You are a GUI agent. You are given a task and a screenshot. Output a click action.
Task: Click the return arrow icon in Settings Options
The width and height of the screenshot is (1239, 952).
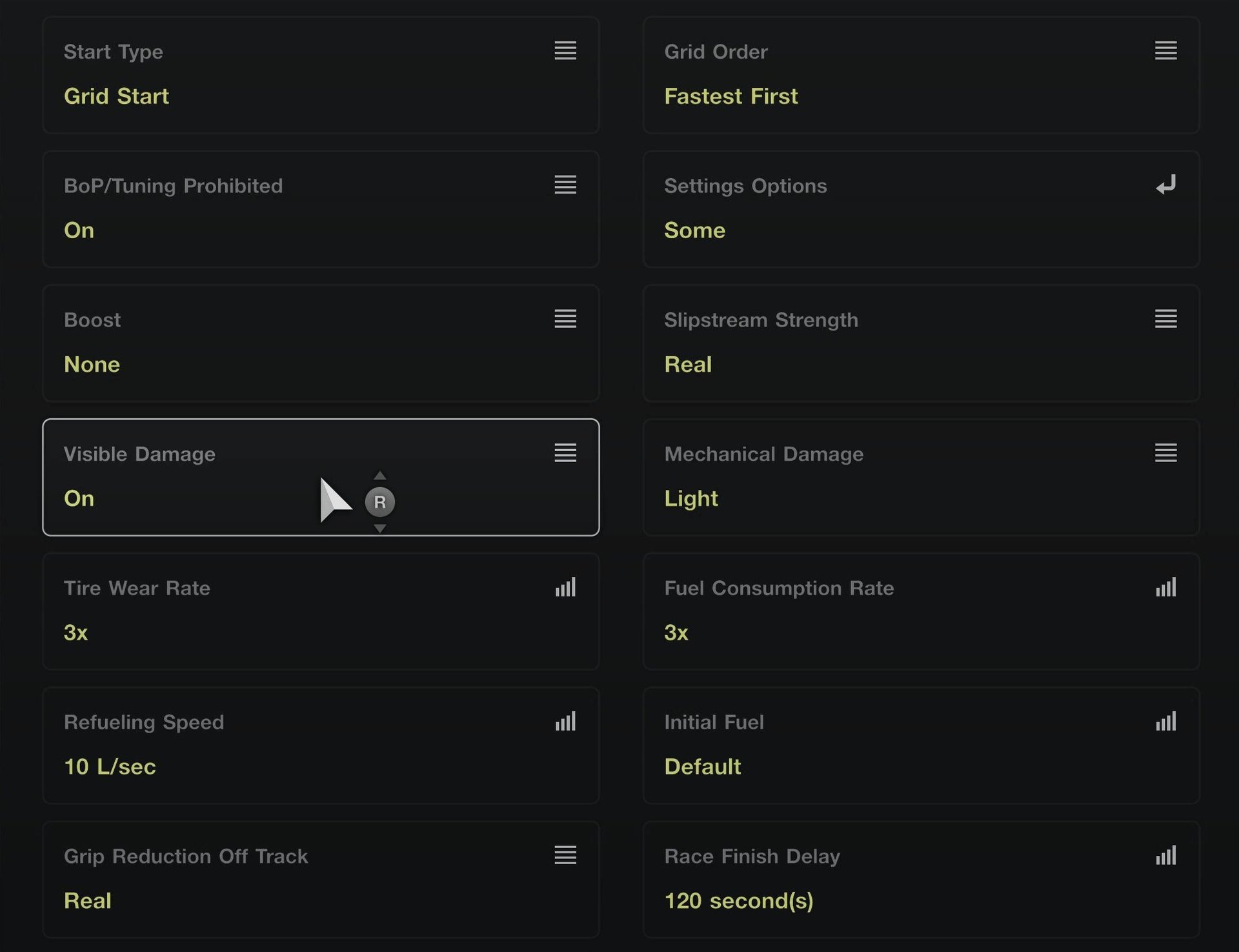1165,185
